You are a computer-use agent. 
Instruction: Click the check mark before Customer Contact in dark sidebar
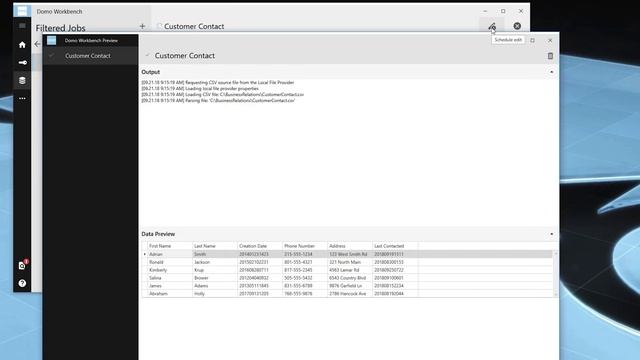[x=51, y=56]
